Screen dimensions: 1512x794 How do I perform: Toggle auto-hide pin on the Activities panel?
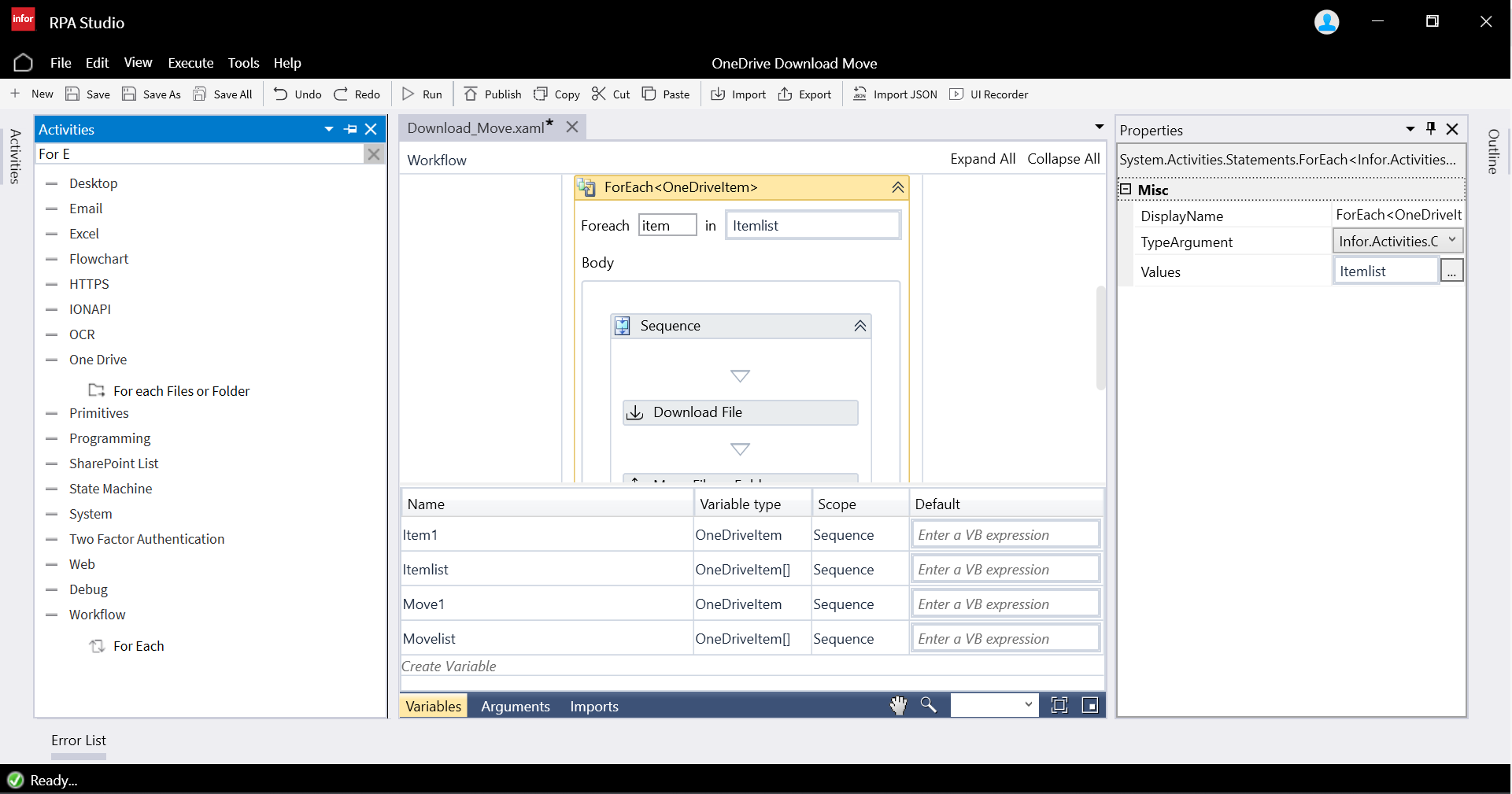click(351, 129)
